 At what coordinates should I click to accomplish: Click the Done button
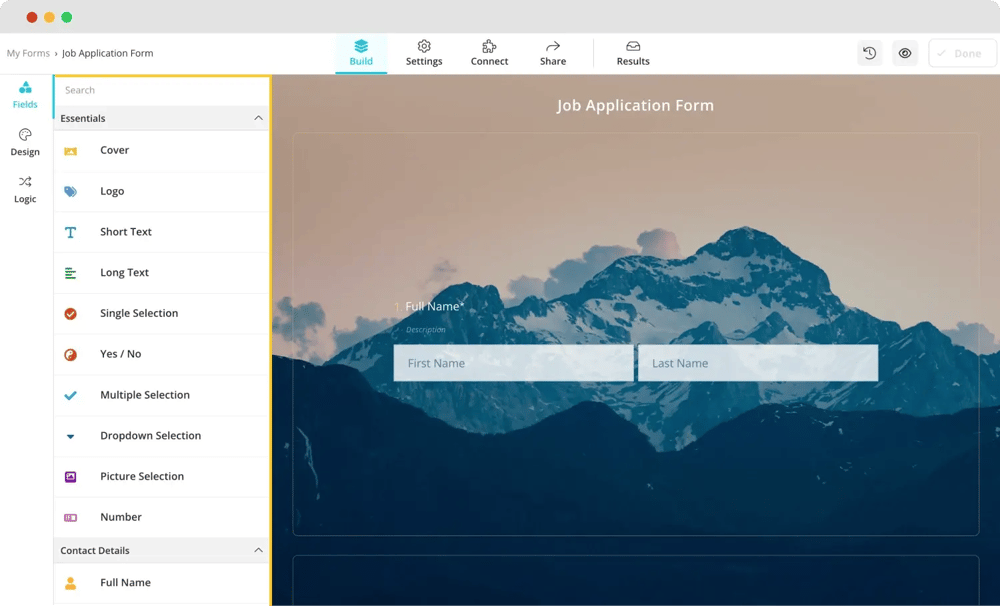click(961, 54)
